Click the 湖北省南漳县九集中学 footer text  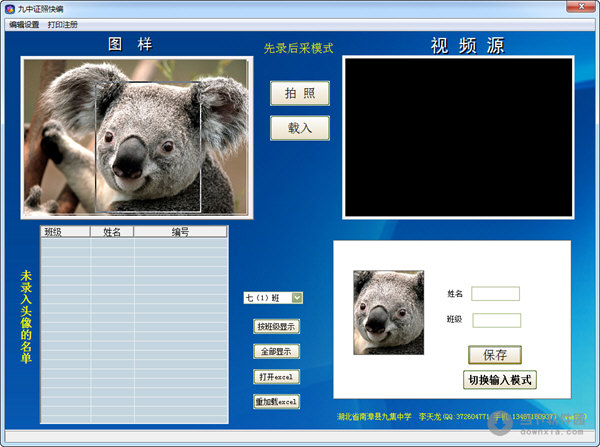click(374, 416)
